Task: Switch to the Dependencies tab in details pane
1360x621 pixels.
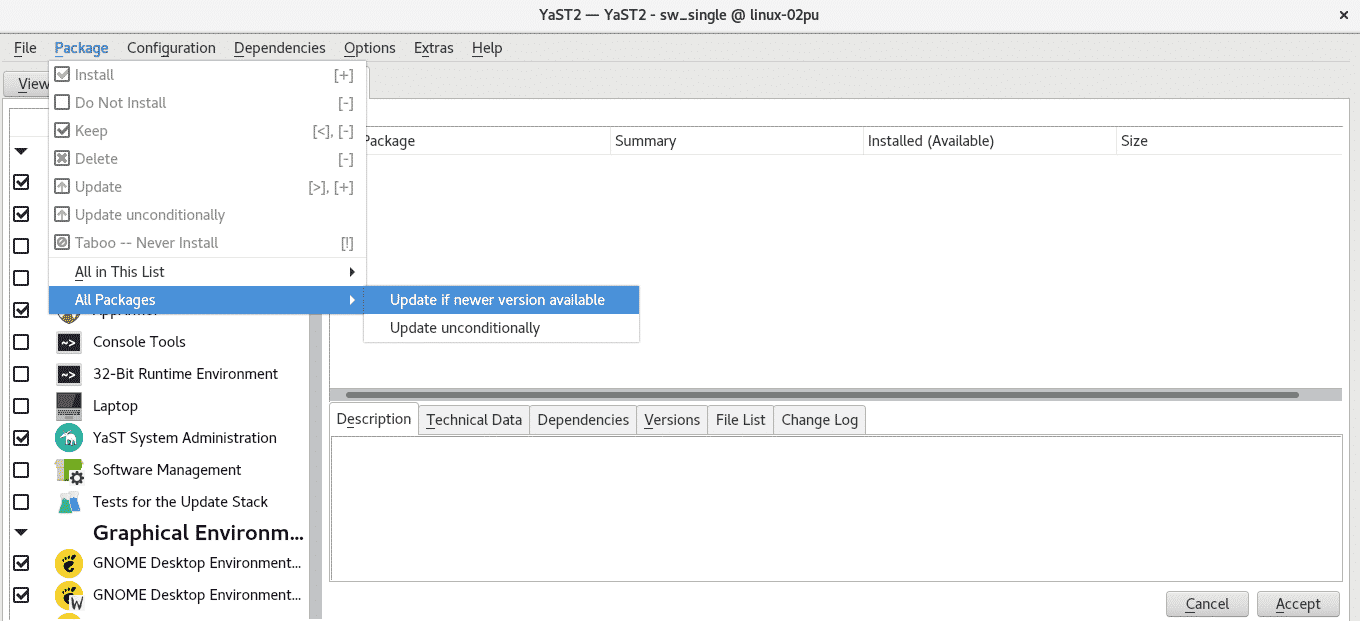Action: pos(583,420)
